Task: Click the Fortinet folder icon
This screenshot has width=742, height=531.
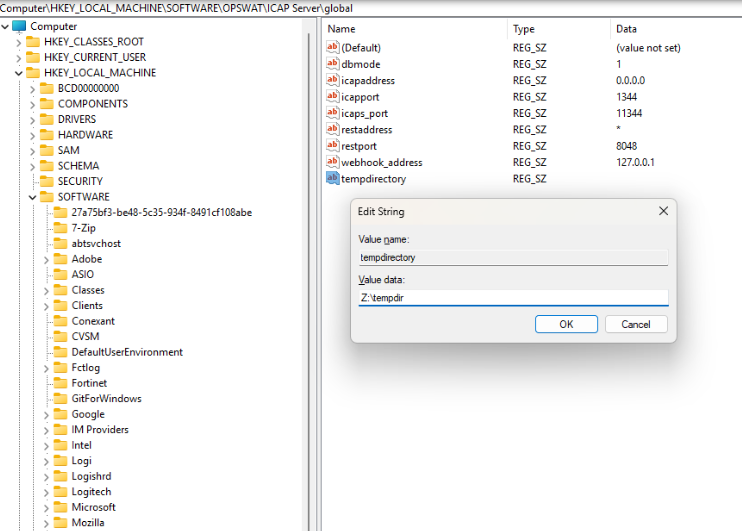Action: click(61, 383)
